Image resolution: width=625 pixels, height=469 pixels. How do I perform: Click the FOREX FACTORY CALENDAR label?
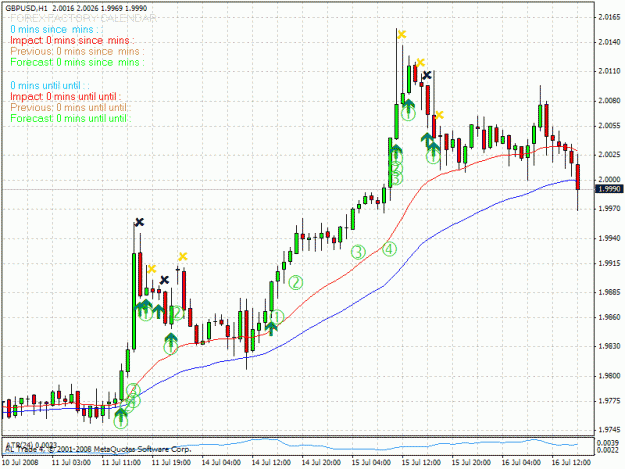pyautogui.click(x=83, y=18)
